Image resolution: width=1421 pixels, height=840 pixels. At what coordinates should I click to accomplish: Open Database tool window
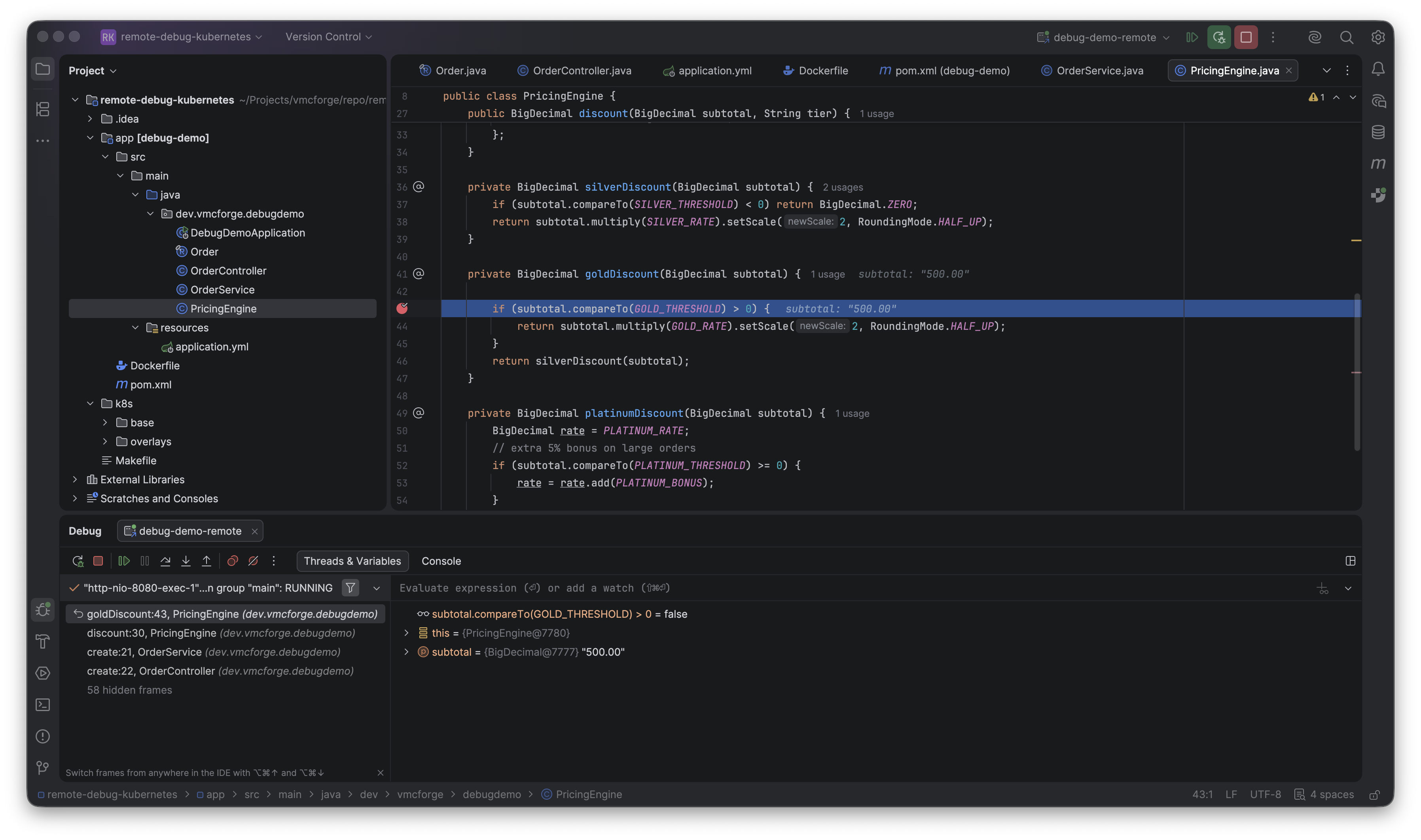click(1378, 132)
